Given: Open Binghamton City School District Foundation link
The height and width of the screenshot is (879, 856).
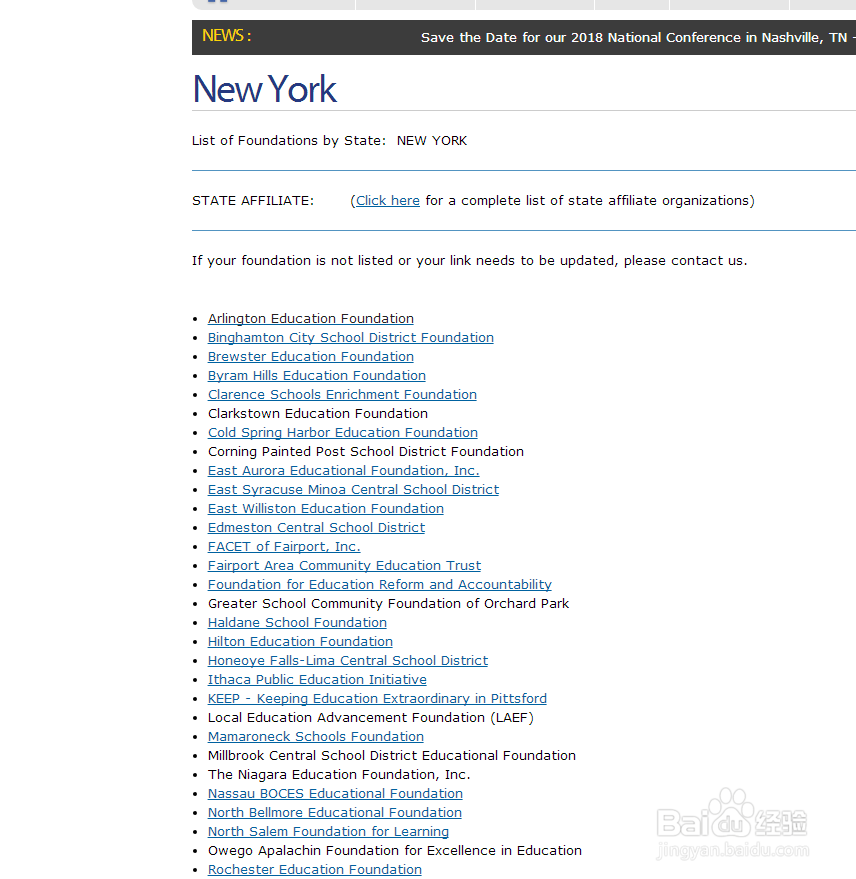Looking at the screenshot, I should click(350, 337).
